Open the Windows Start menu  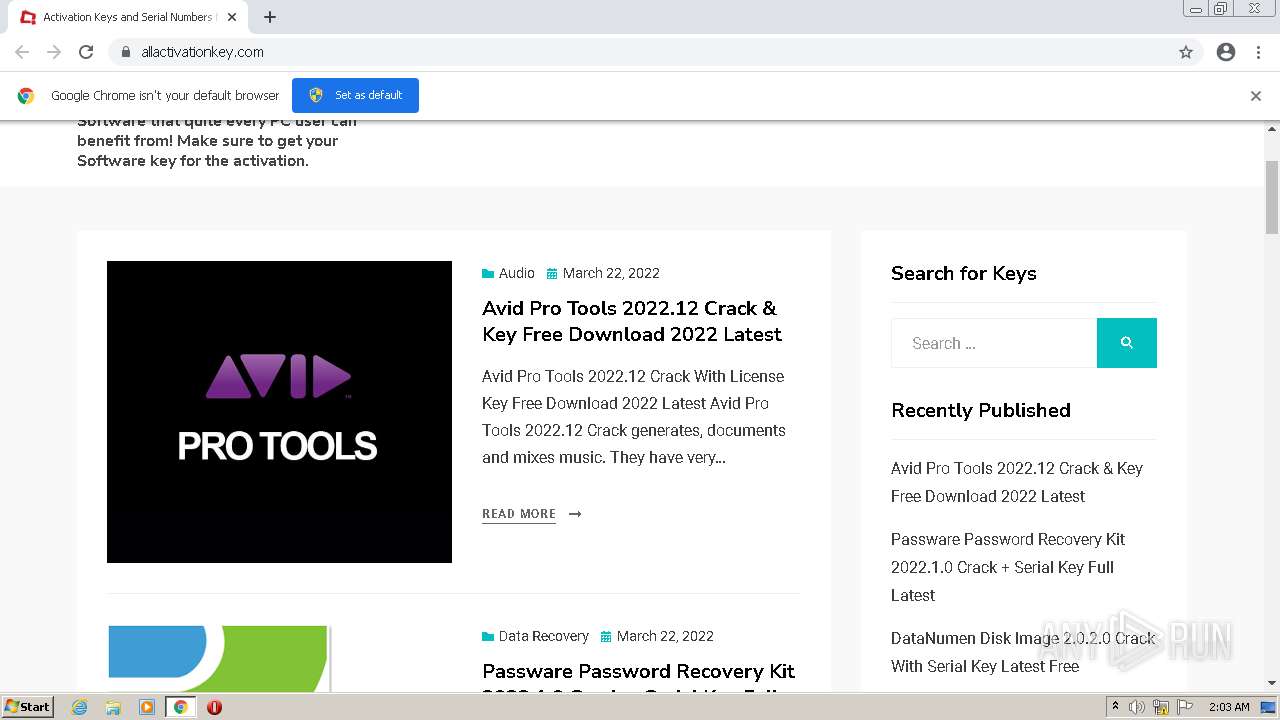(x=27, y=706)
